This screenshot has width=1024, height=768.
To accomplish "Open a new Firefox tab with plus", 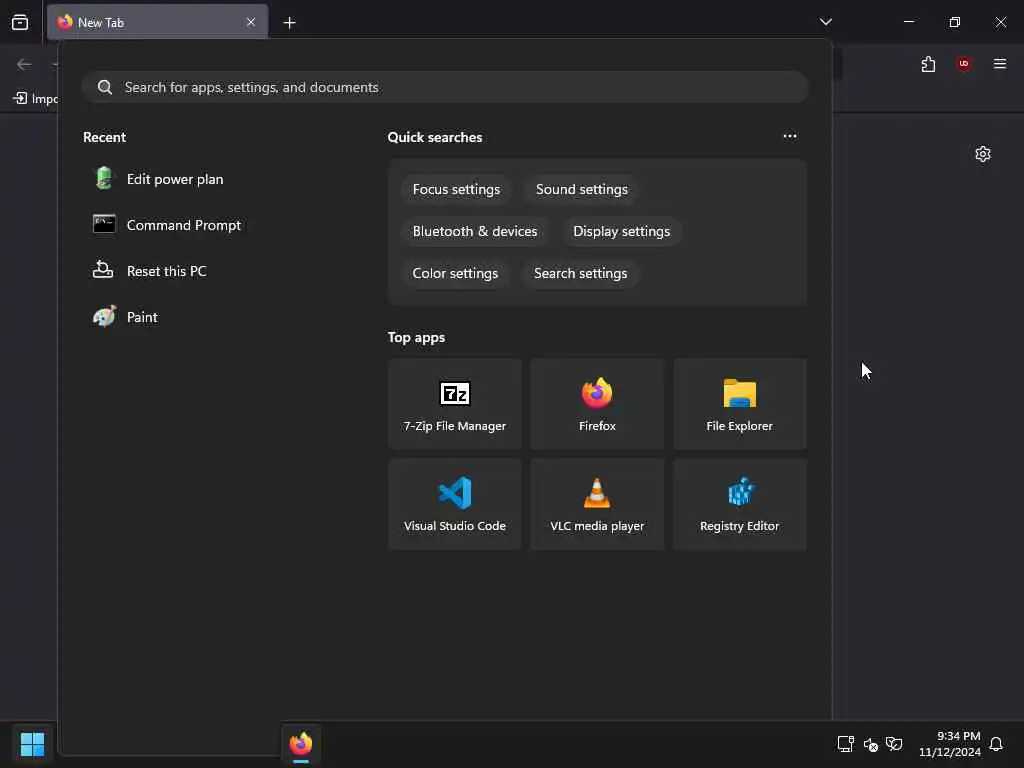I will [289, 23].
